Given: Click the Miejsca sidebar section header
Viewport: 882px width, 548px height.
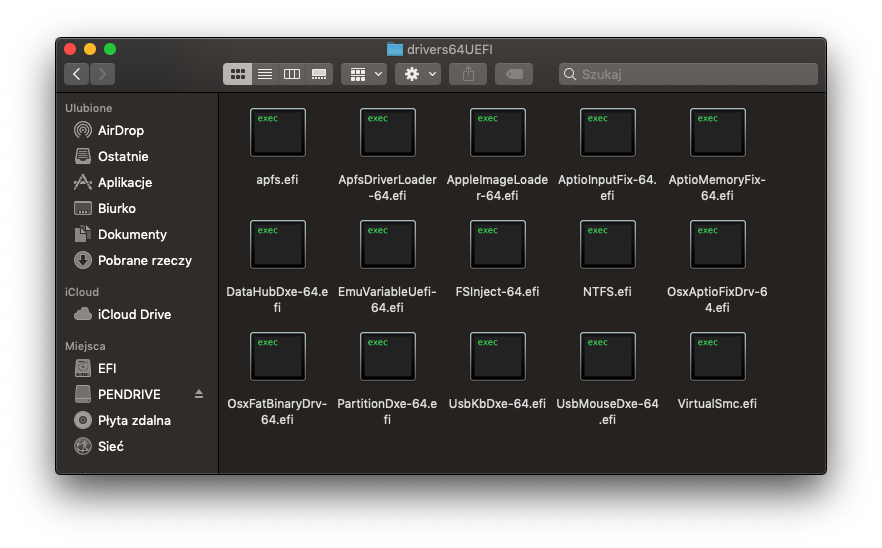Looking at the screenshot, I should [85, 346].
